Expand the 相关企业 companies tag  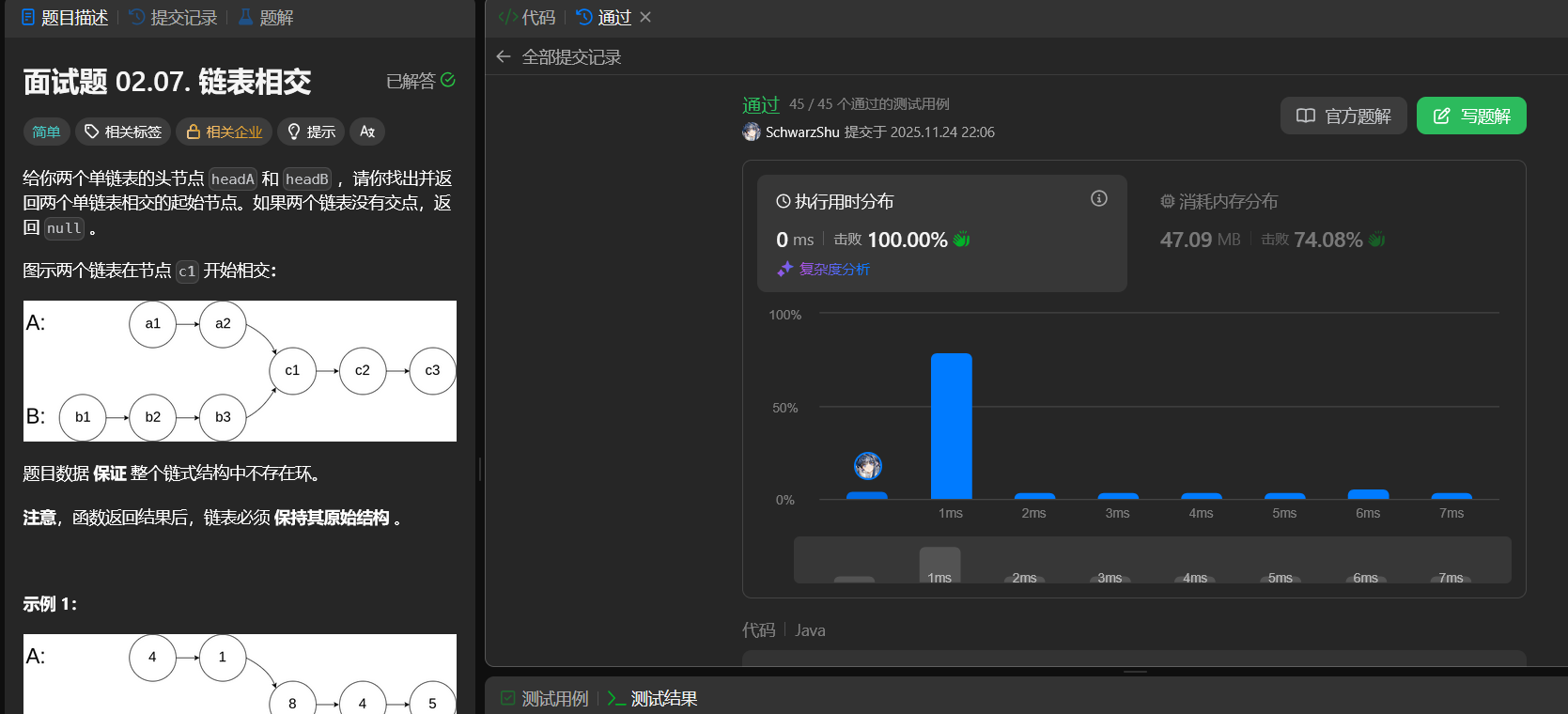(x=224, y=132)
